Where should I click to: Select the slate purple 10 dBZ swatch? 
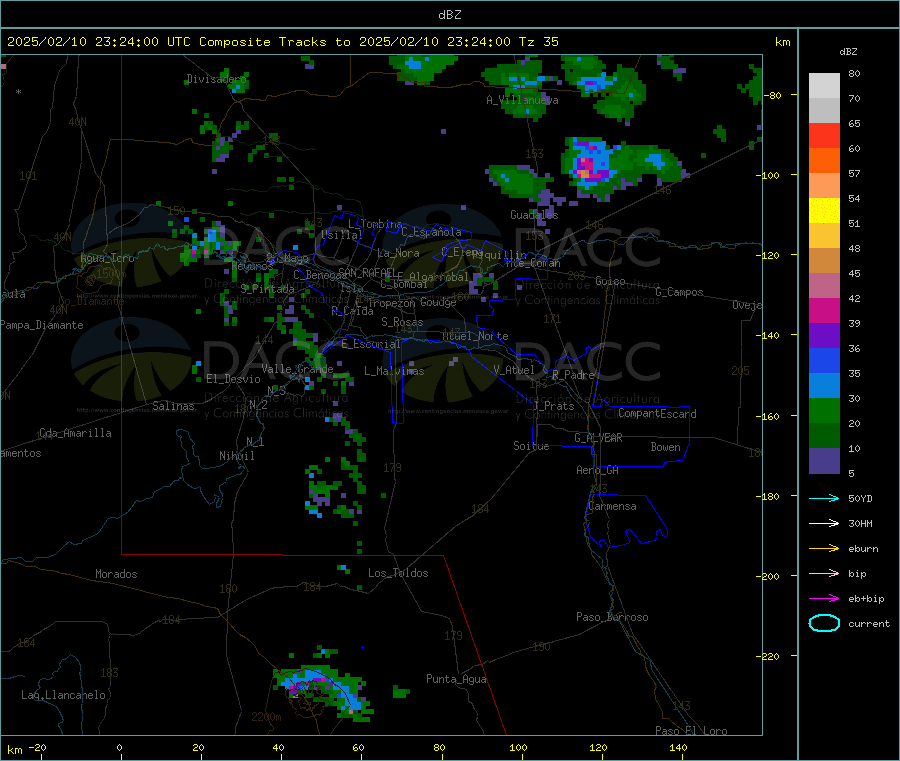pos(824,461)
